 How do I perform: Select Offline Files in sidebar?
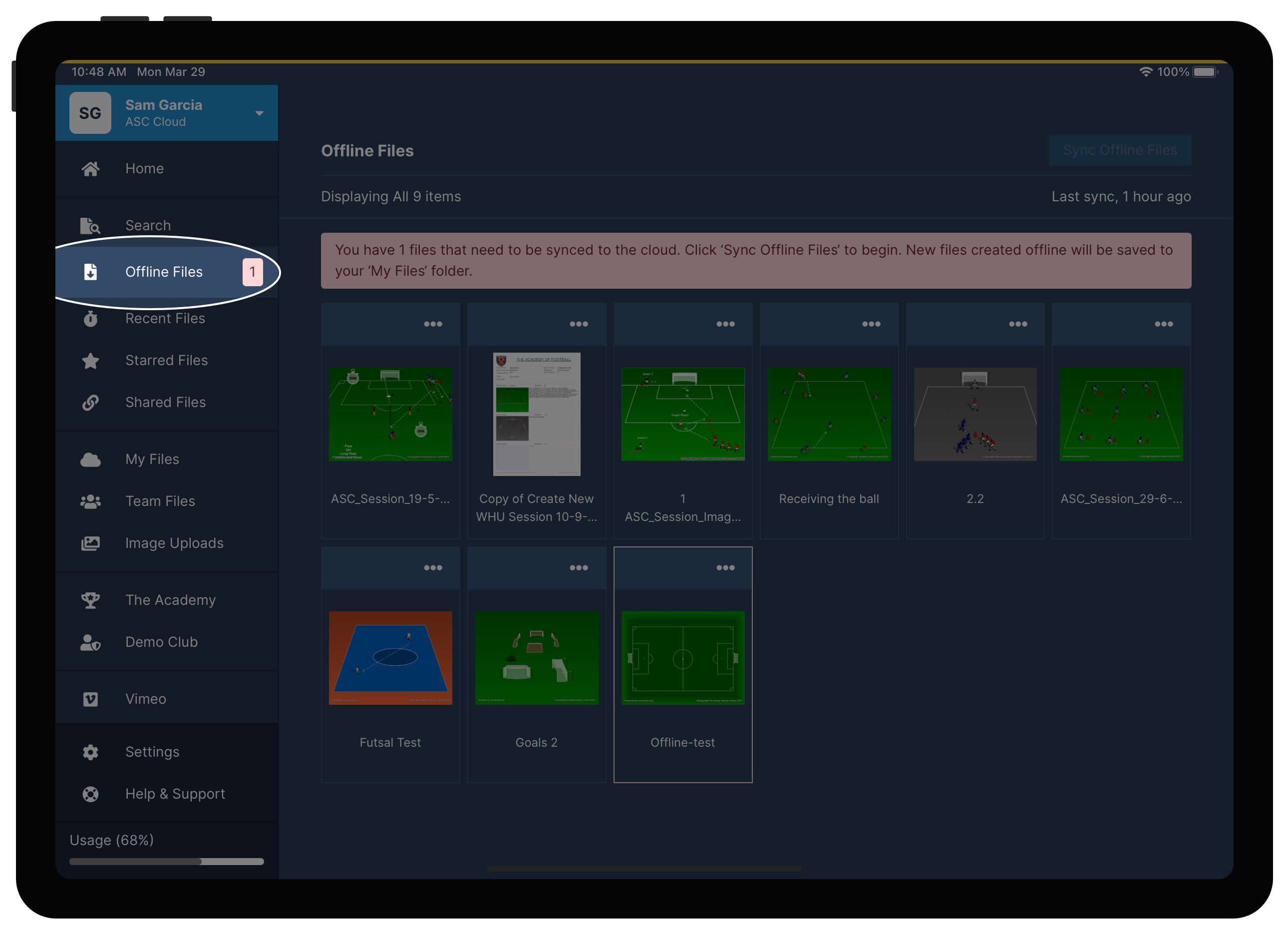click(164, 272)
